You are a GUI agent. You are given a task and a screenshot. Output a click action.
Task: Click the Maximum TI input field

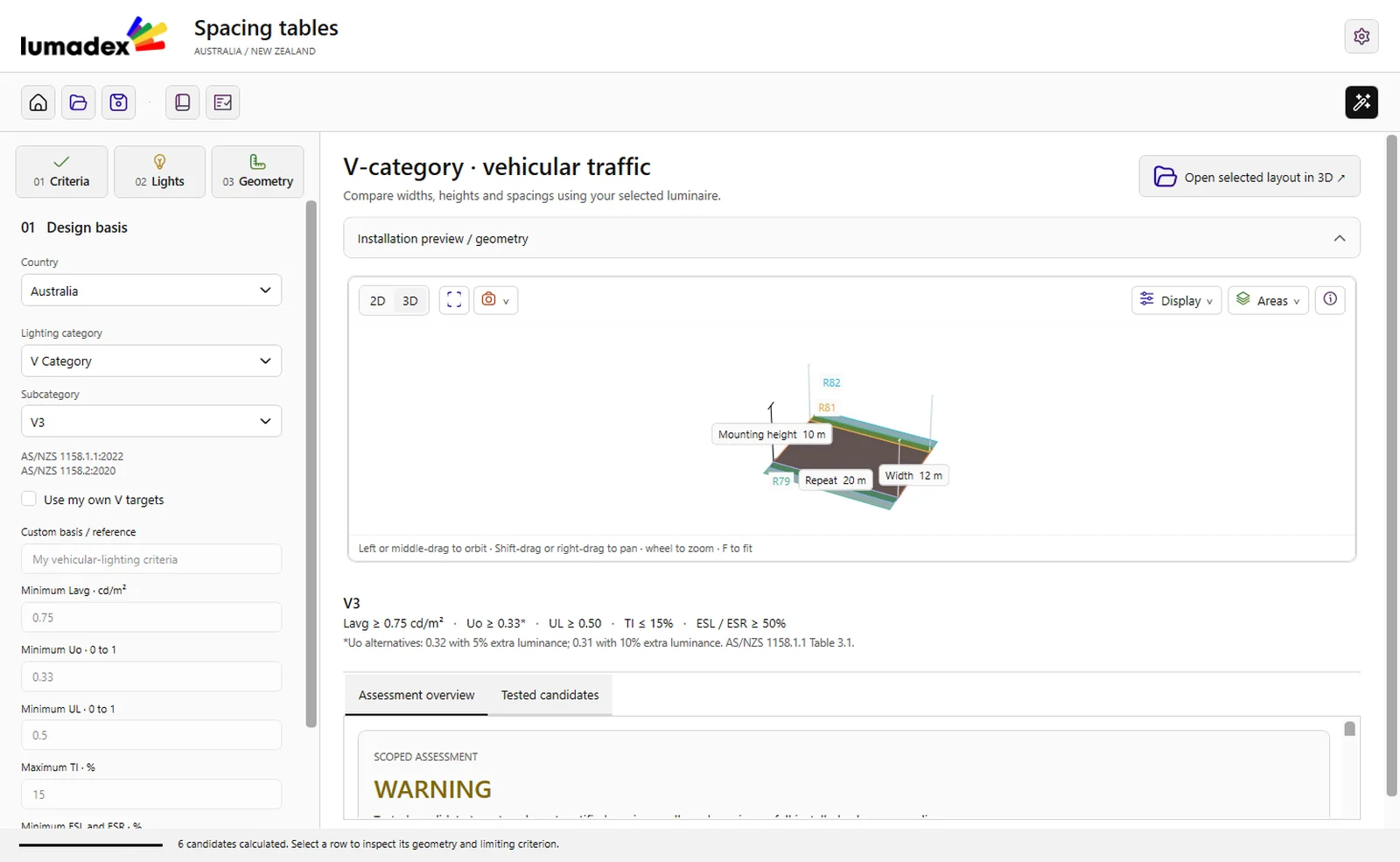(x=151, y=795)
